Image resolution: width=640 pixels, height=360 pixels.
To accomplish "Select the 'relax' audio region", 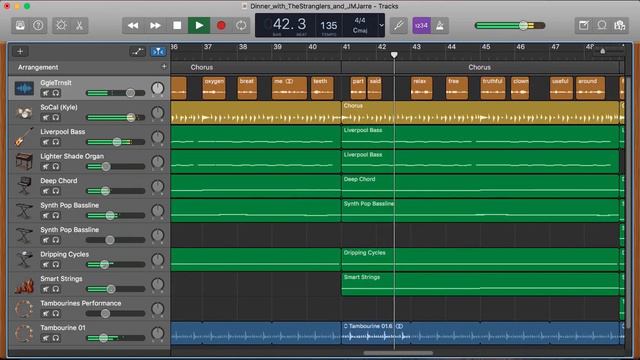I will coord(421,88).
